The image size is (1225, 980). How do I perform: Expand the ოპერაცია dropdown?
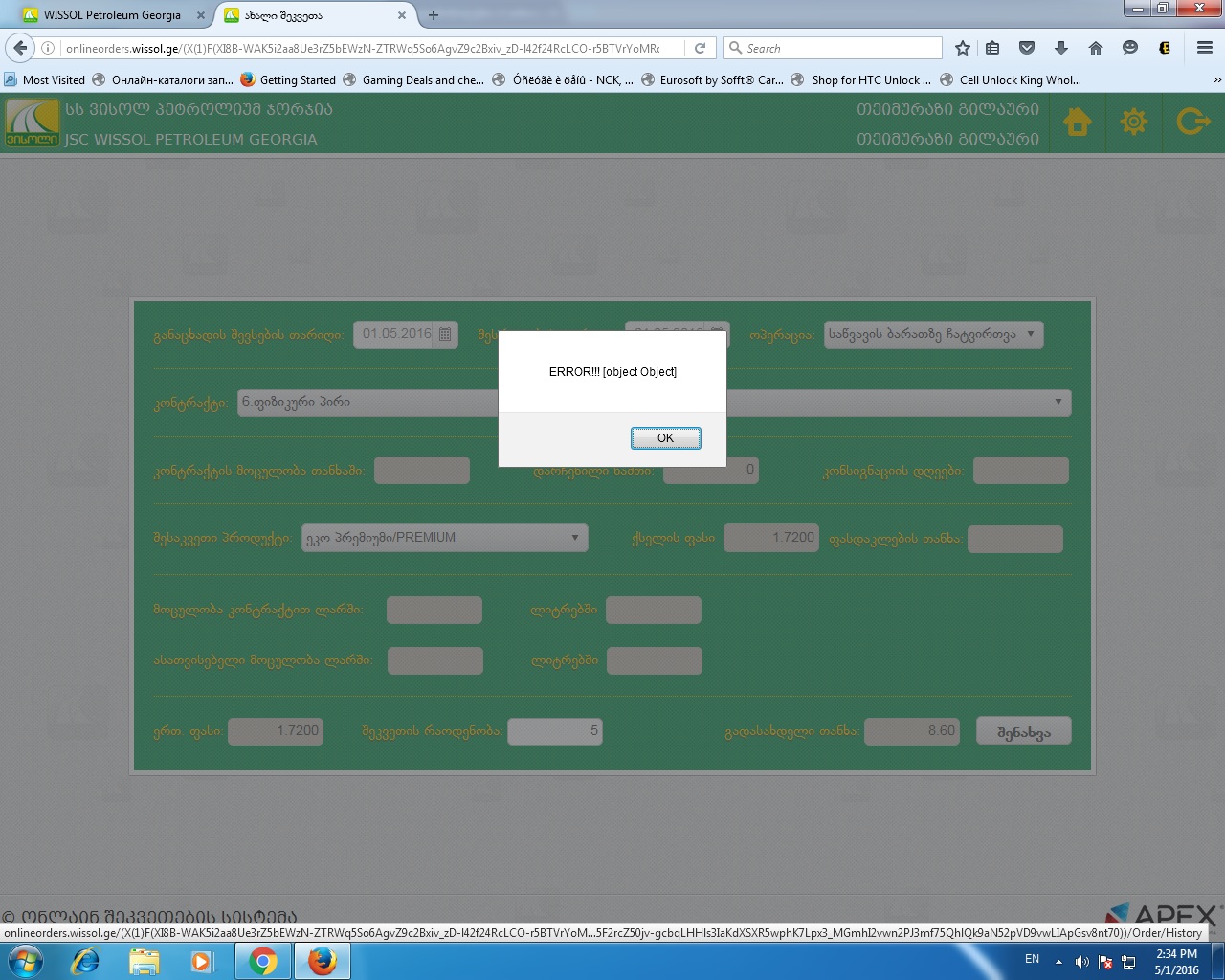[x=933, y=334]
